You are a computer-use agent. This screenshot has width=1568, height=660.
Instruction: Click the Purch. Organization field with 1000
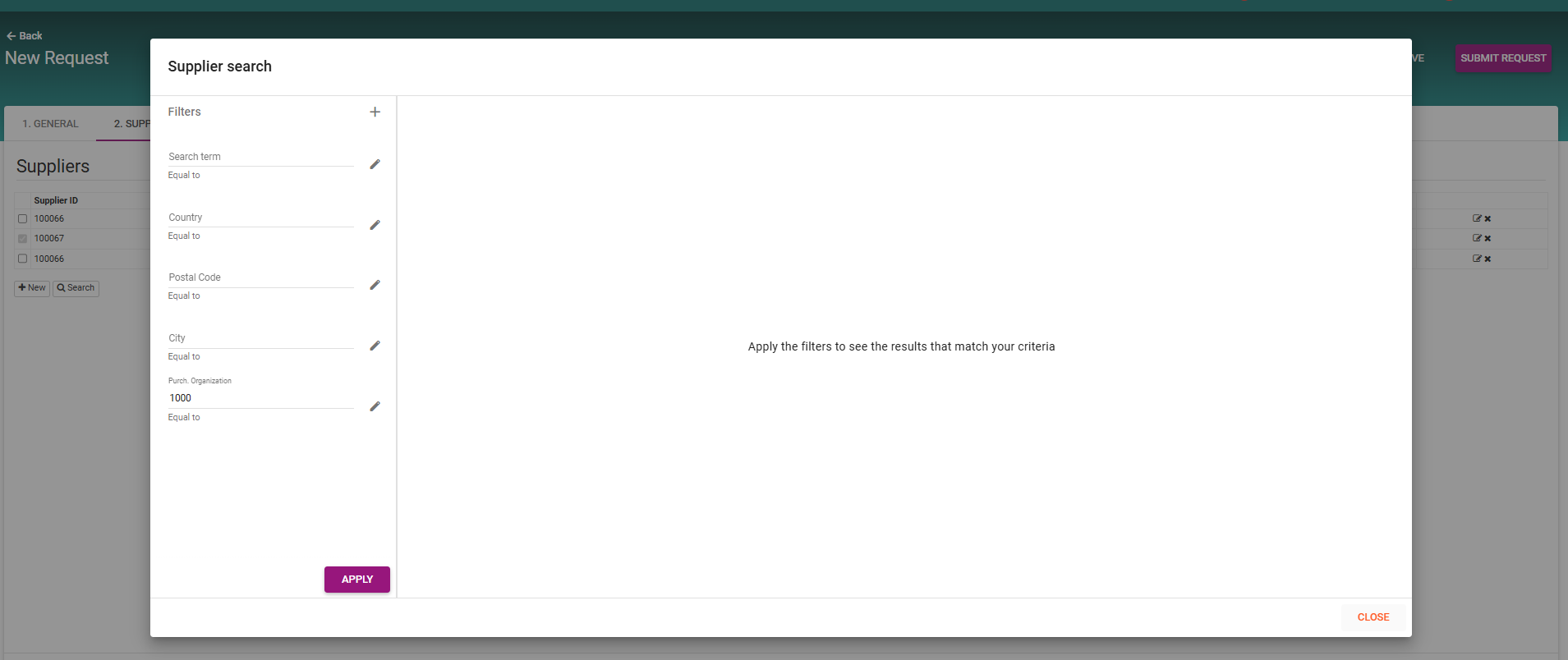[x=260, y=398]
